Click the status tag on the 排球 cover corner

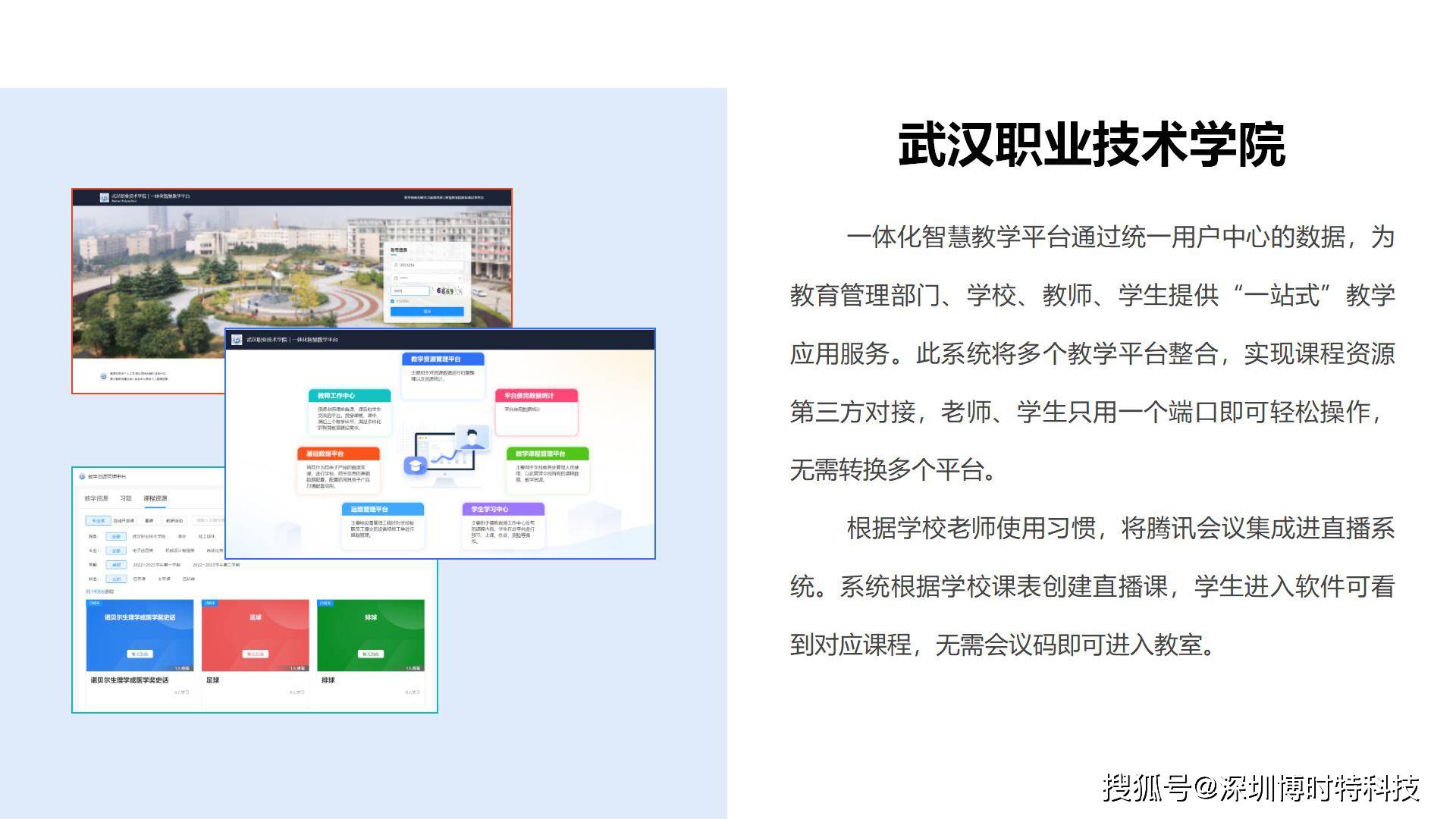[x=325, y=604]
